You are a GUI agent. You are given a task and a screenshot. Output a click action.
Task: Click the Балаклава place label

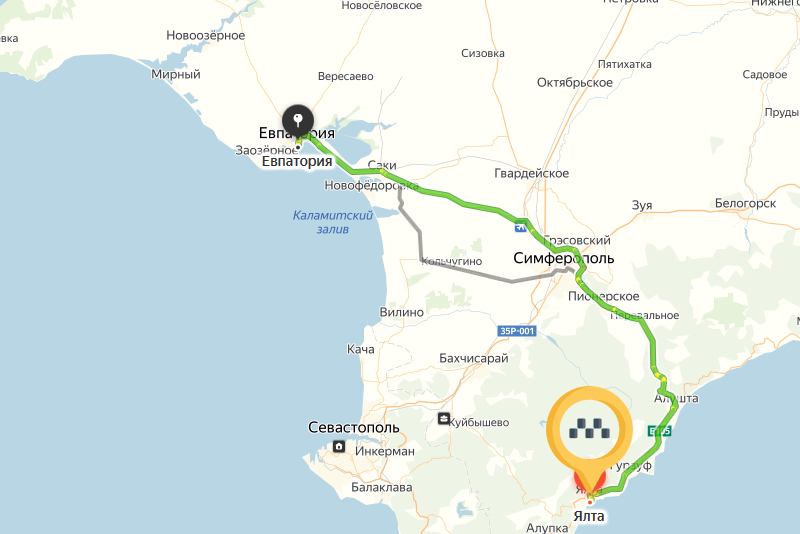pyautogui.click(x=382, y=487)
